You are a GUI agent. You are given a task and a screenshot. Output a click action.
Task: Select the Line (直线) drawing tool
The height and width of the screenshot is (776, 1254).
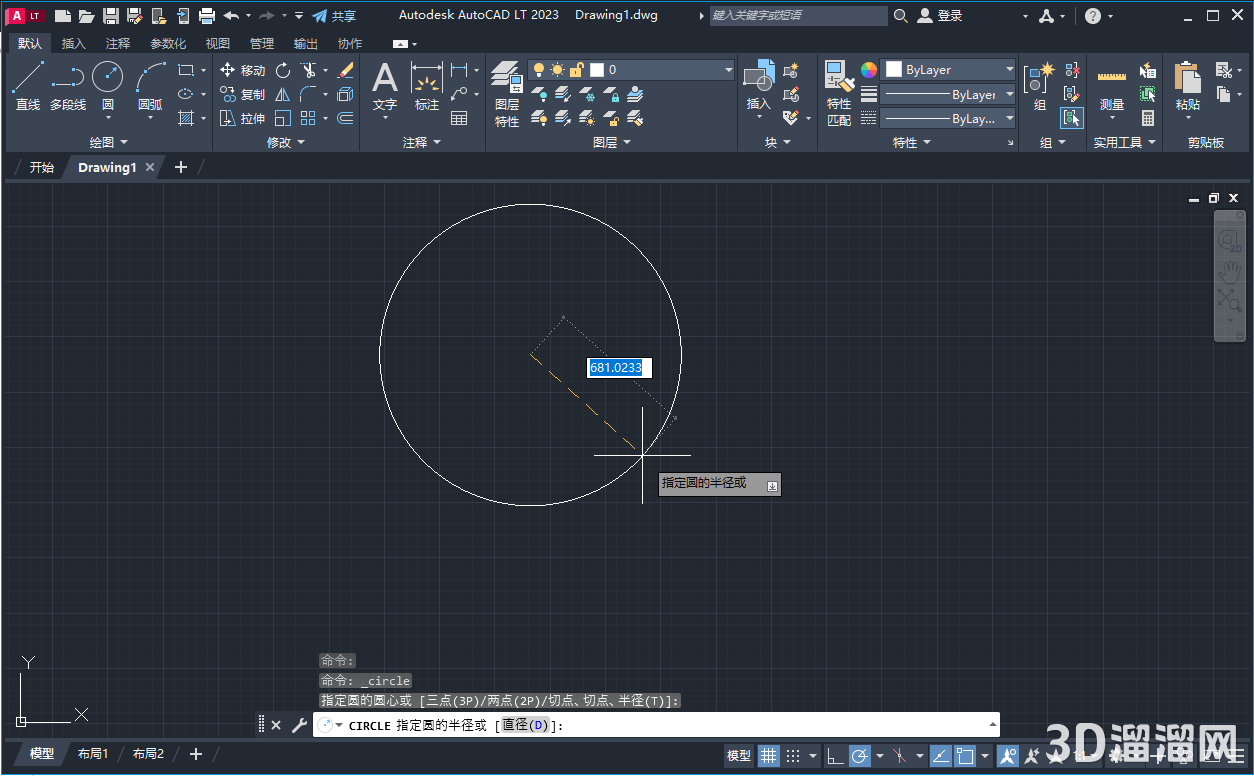pyautogui.click(x=28, y=85)
